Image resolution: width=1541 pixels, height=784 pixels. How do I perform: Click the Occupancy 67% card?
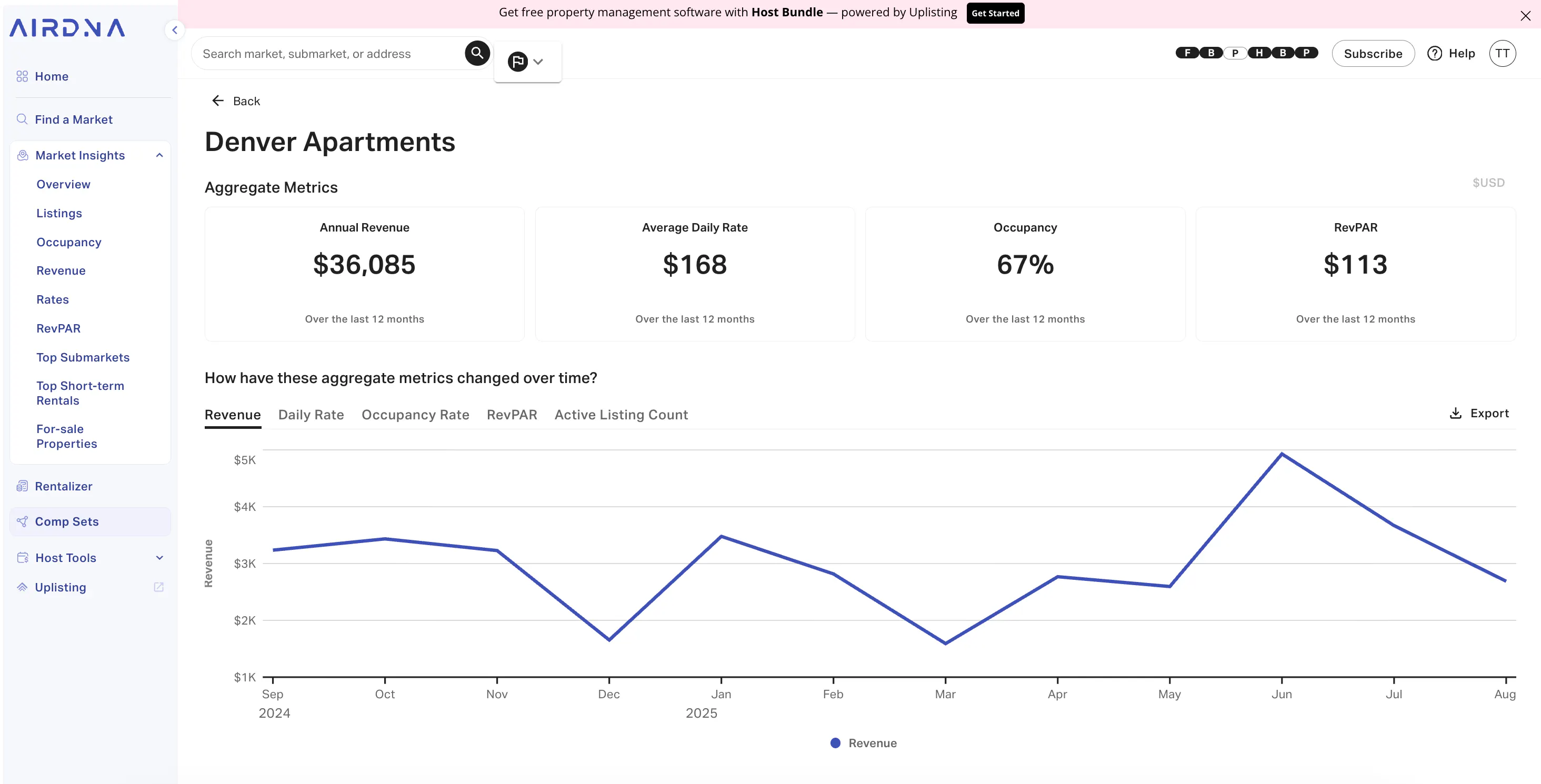click(1025, 274)
